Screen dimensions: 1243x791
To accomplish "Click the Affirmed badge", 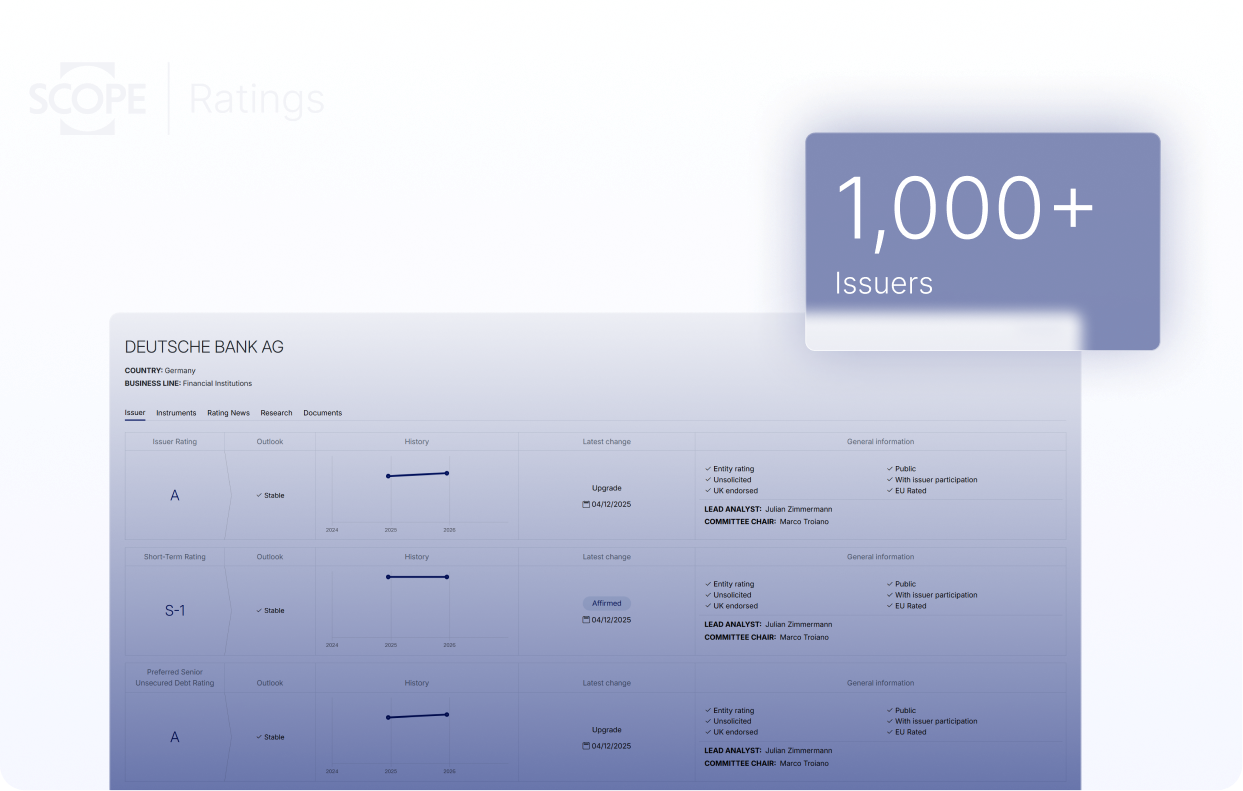I will pyautogui.click(x=606, y=603).
